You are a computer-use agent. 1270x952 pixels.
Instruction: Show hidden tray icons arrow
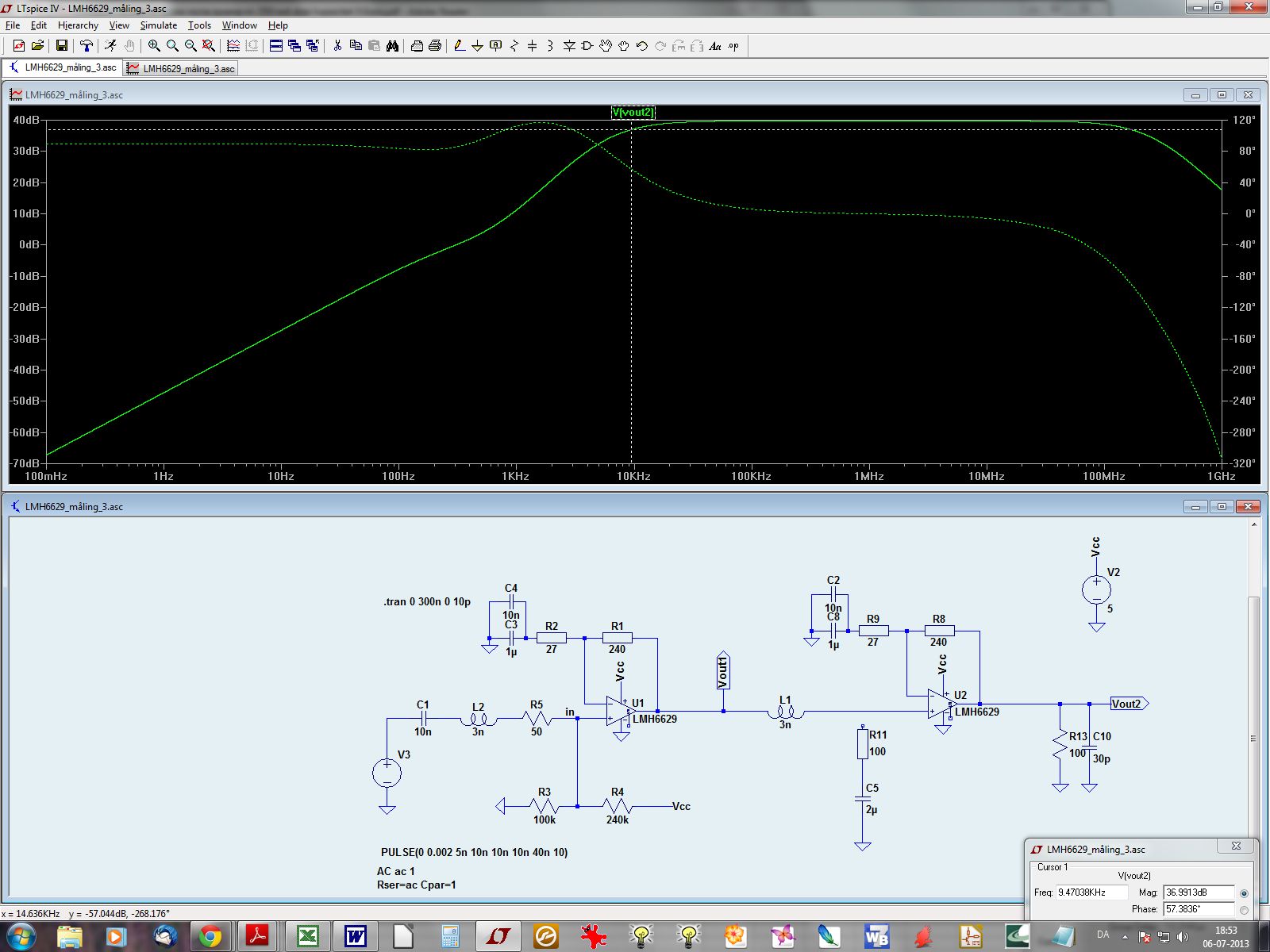click(1125, 937)
